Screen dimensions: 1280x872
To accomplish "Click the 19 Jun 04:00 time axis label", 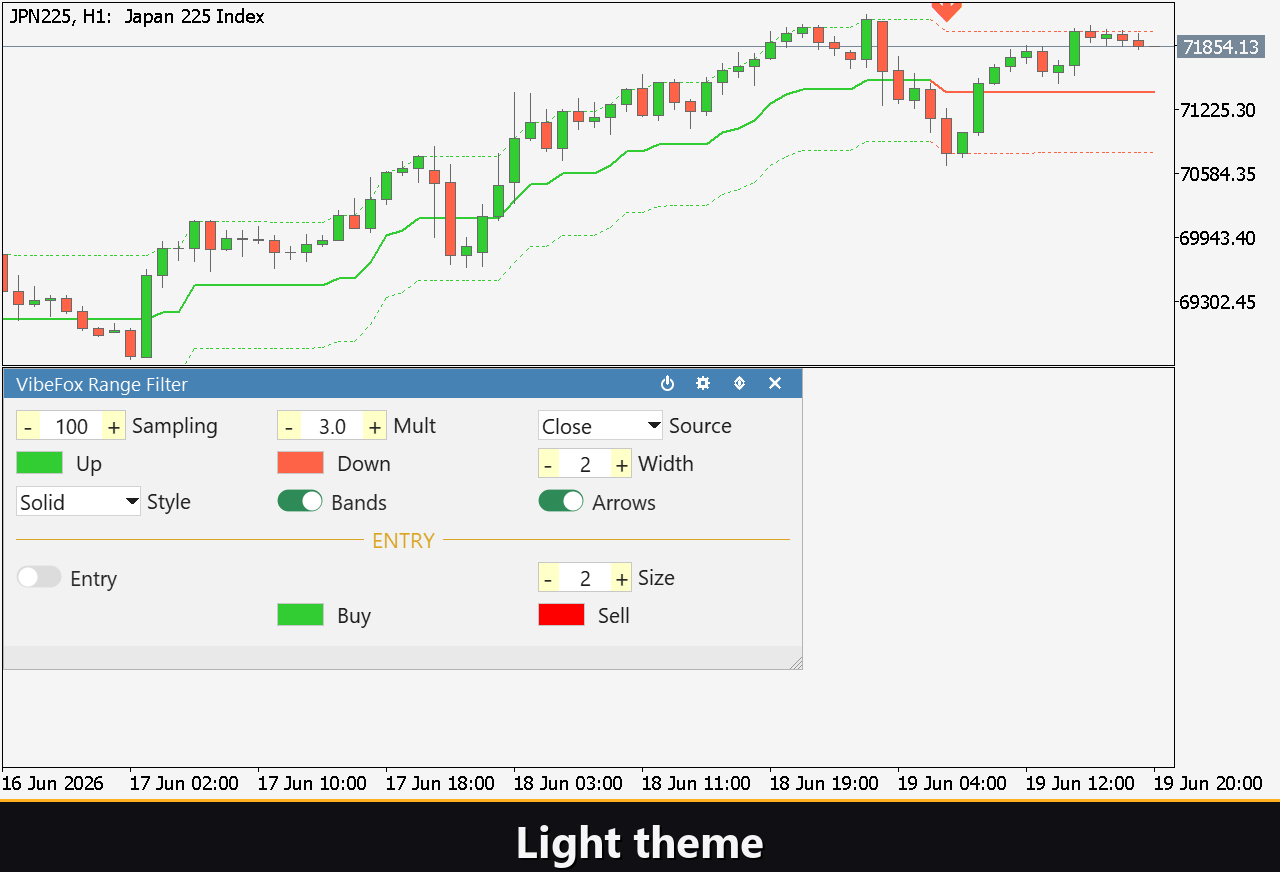I will (x=952, y=783).
